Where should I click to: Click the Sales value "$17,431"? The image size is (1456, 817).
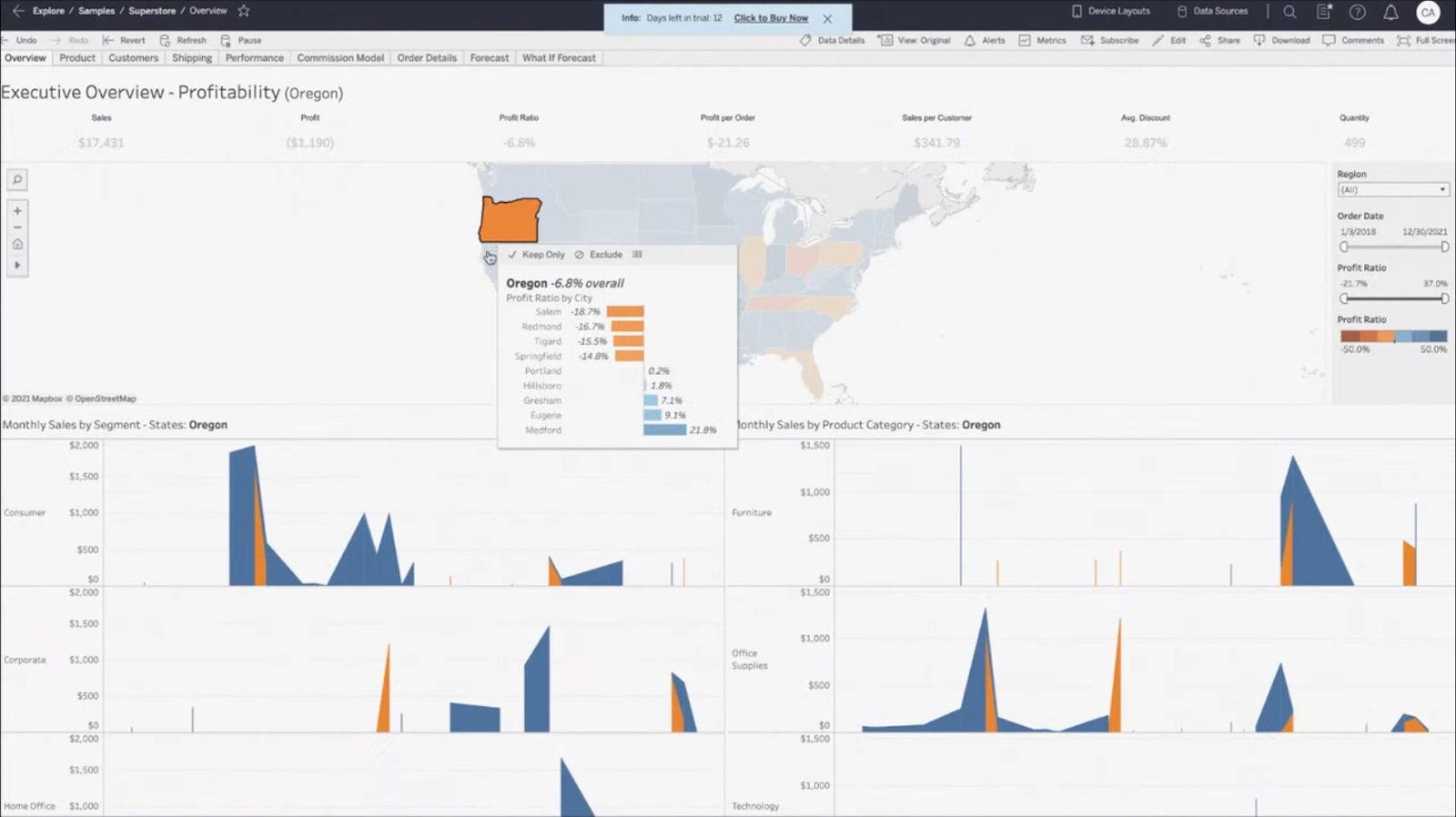click(101, 143)
